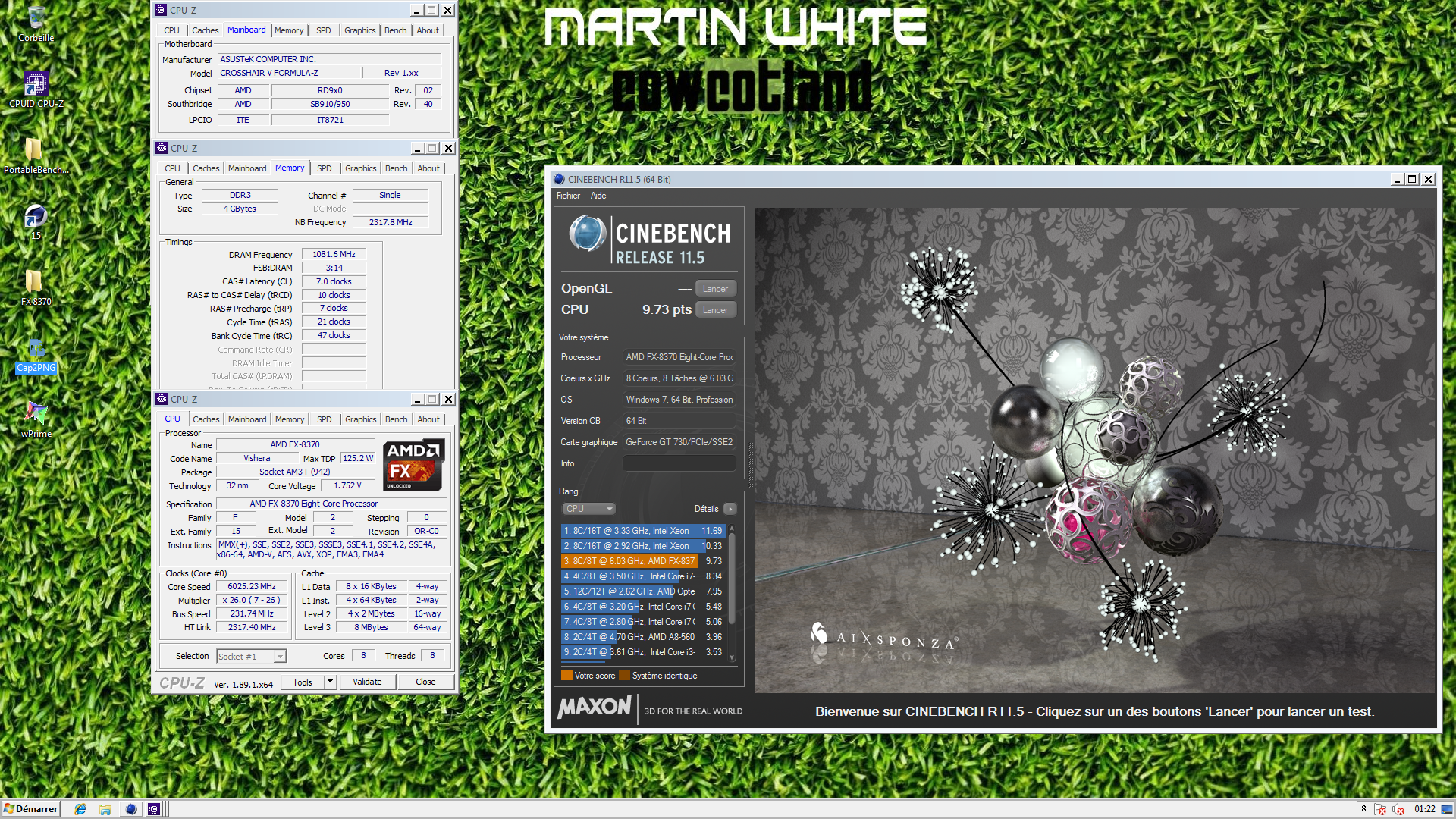Run the CPU test with Lancer

pyautogui.click(x=715, y=310)
